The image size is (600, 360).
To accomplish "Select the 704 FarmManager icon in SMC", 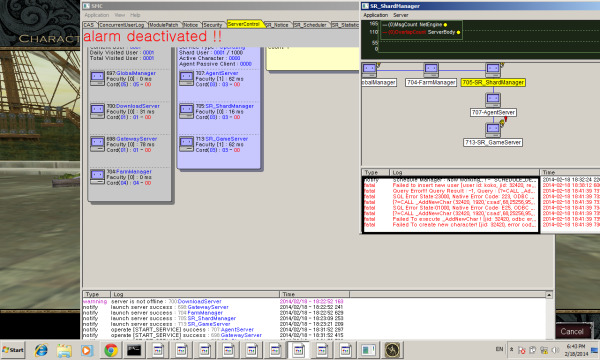I will click(x=97, y=177).
